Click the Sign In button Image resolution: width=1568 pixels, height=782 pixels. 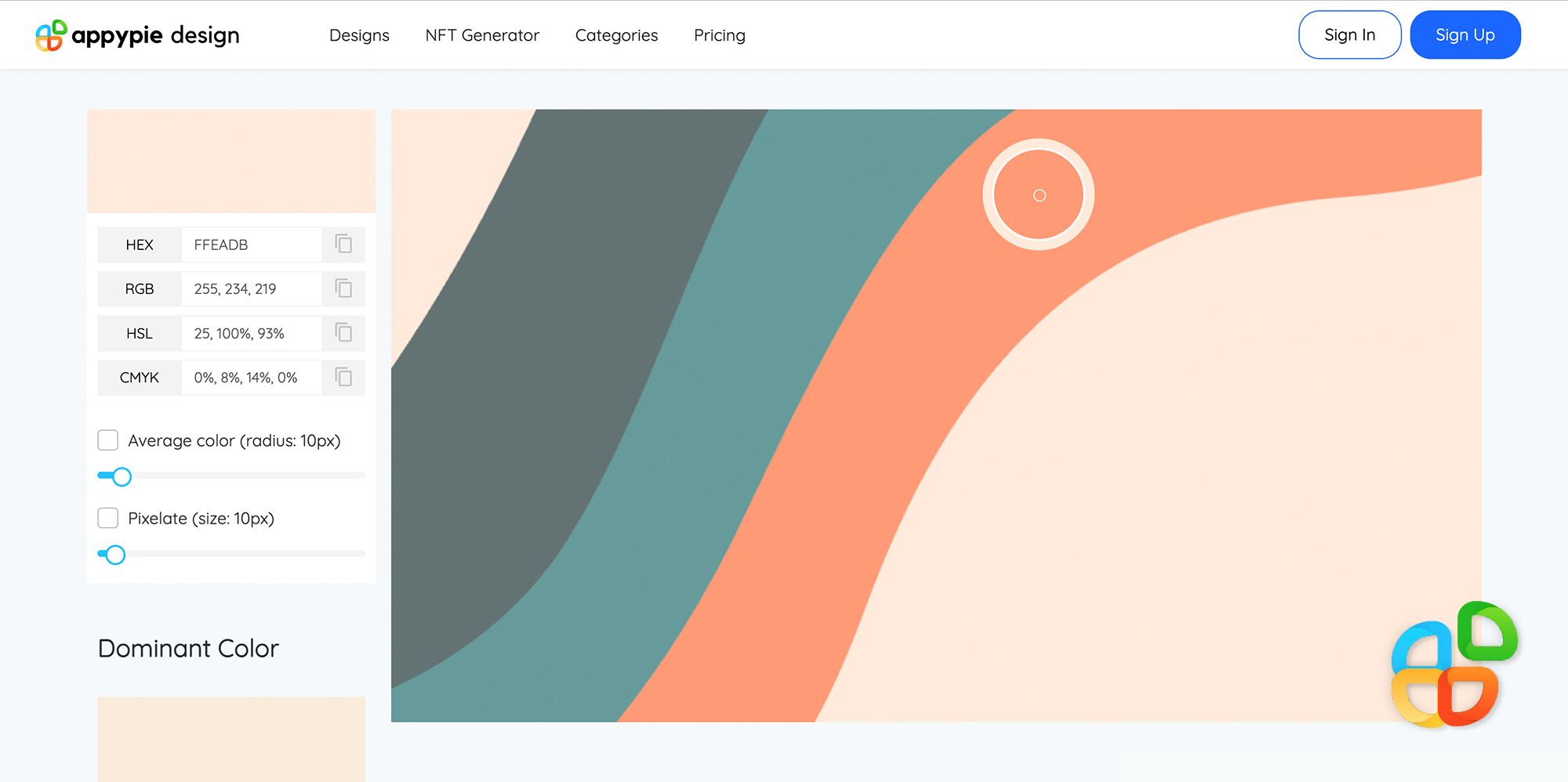tap(1349, 34)
